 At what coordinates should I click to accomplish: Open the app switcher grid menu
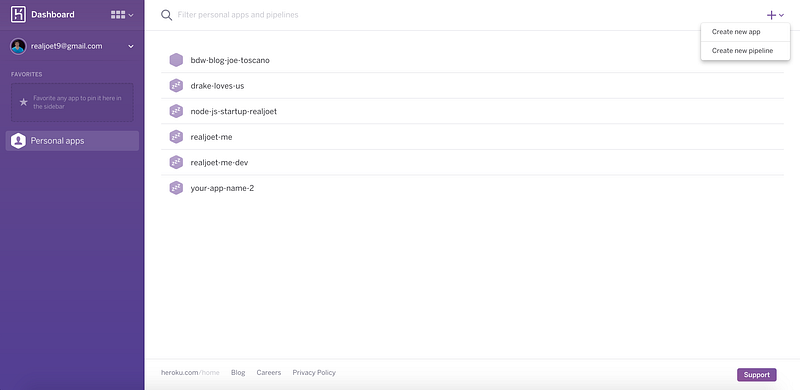point(122,15)
